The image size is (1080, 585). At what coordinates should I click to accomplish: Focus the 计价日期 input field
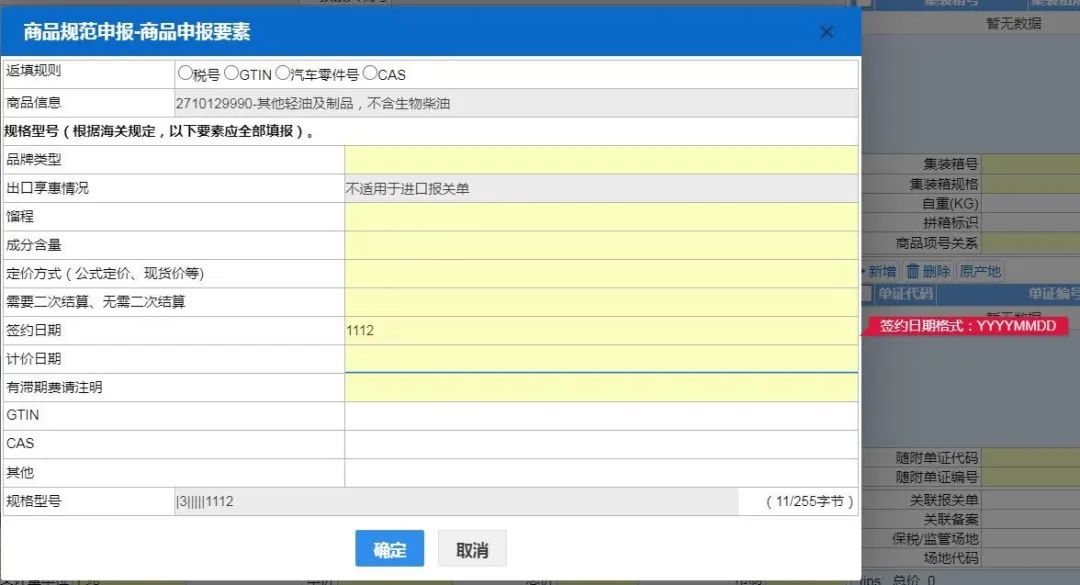coord(601,359)
